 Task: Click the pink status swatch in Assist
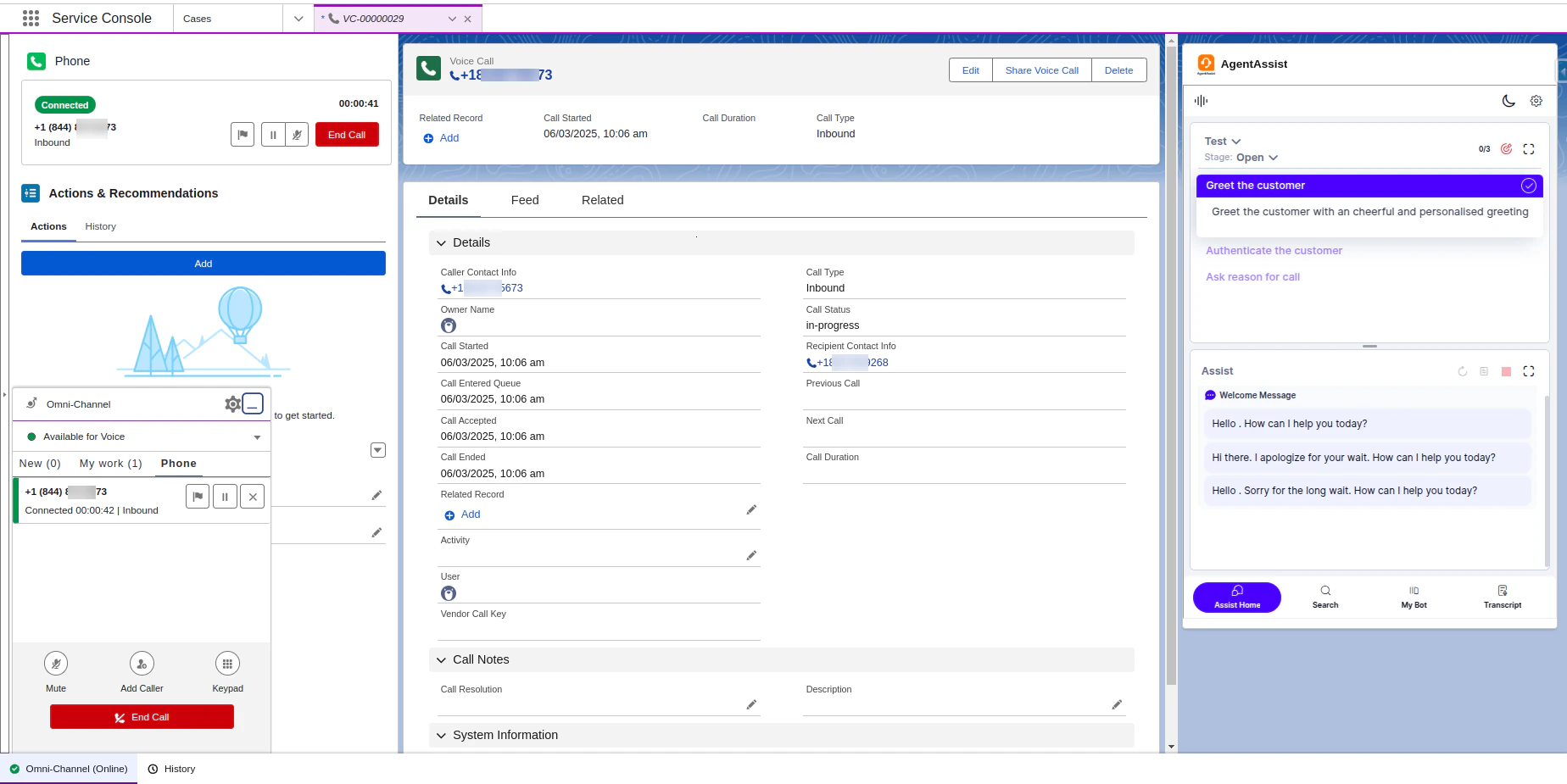point(1506,371)
